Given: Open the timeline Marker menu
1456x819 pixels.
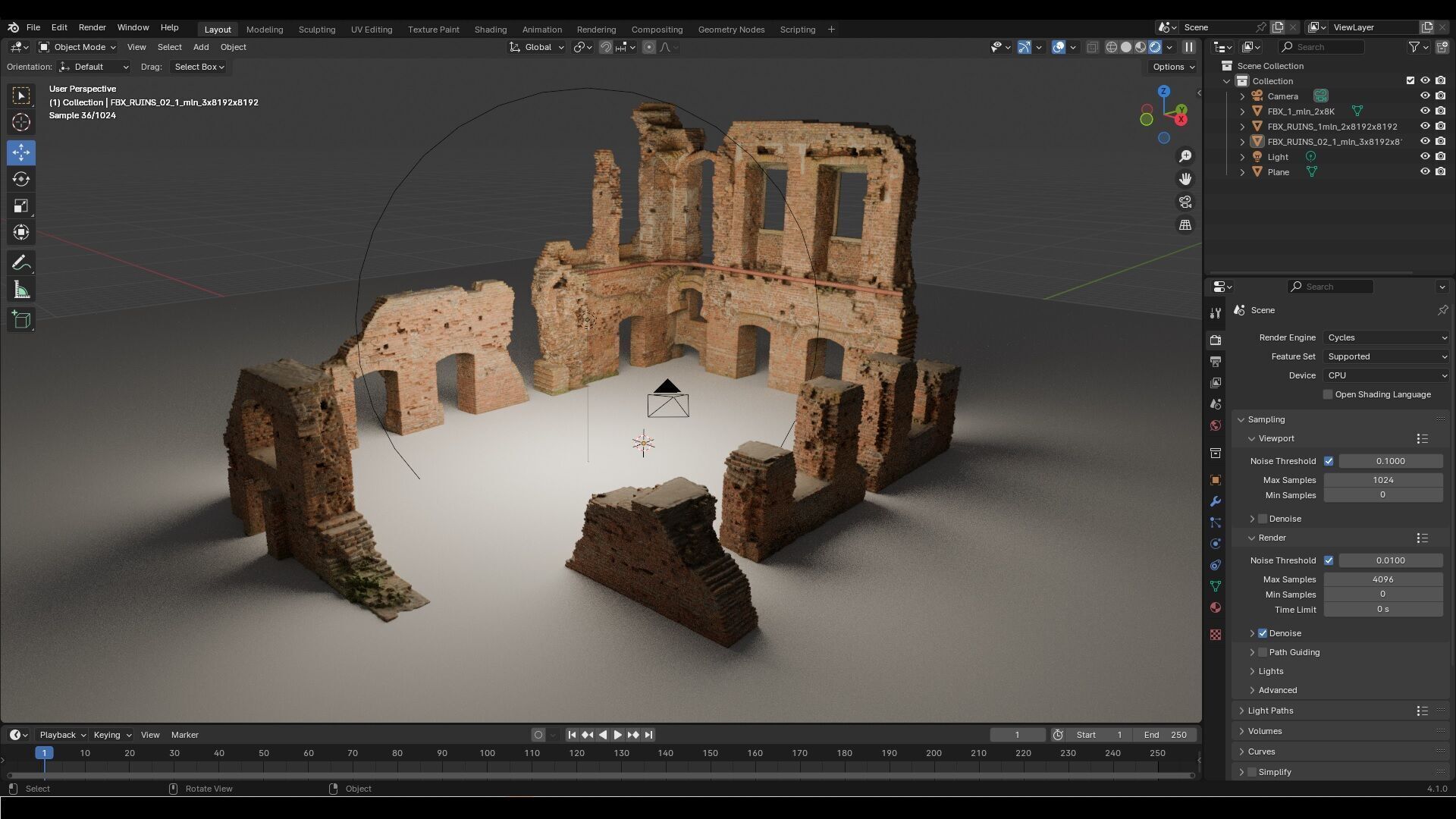Looking at the screenshot, I should tap(184, 735).
